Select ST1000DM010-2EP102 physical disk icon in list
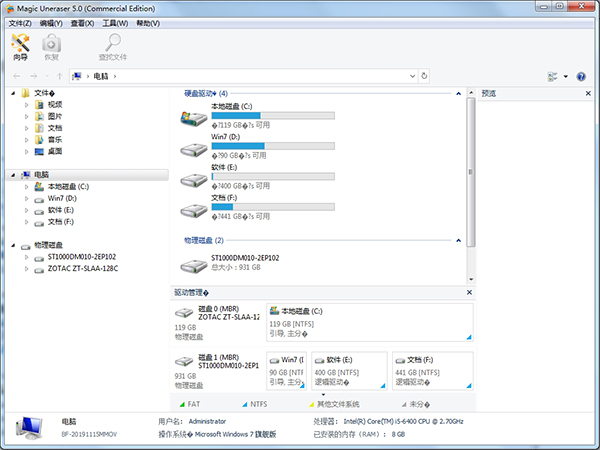The image size is (600, 450). coord(194,265)
